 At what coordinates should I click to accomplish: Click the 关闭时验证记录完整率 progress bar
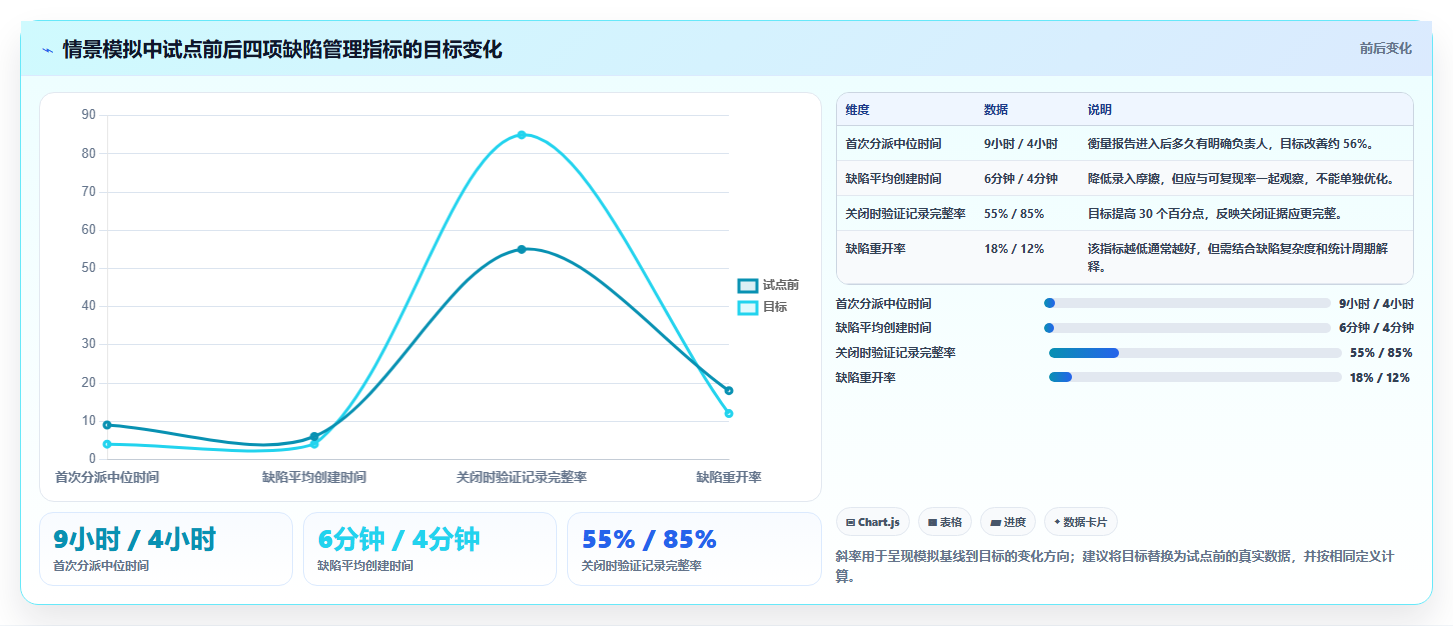click(x=1195, y=353)
